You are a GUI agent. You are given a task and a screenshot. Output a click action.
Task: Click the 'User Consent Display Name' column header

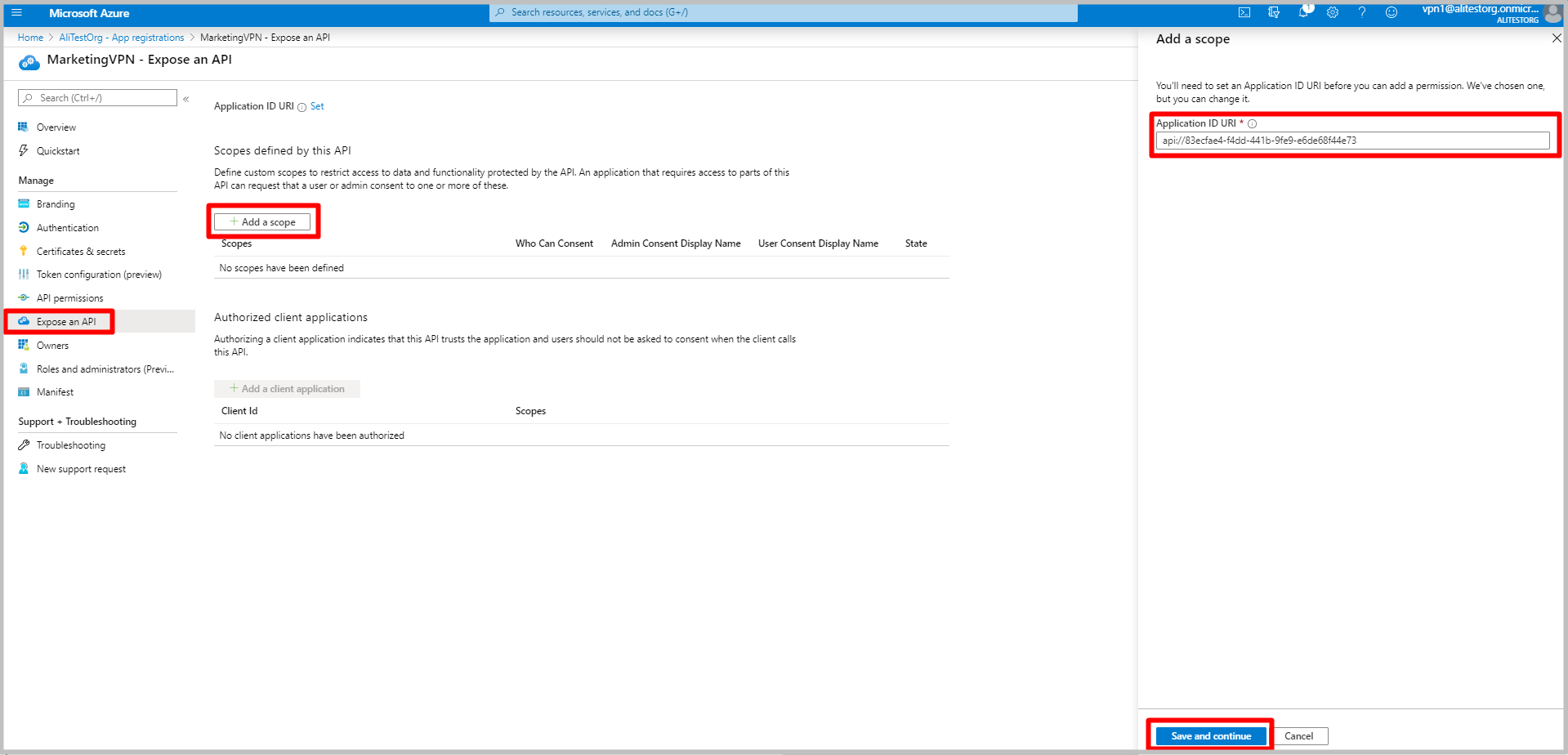[818, 243]
